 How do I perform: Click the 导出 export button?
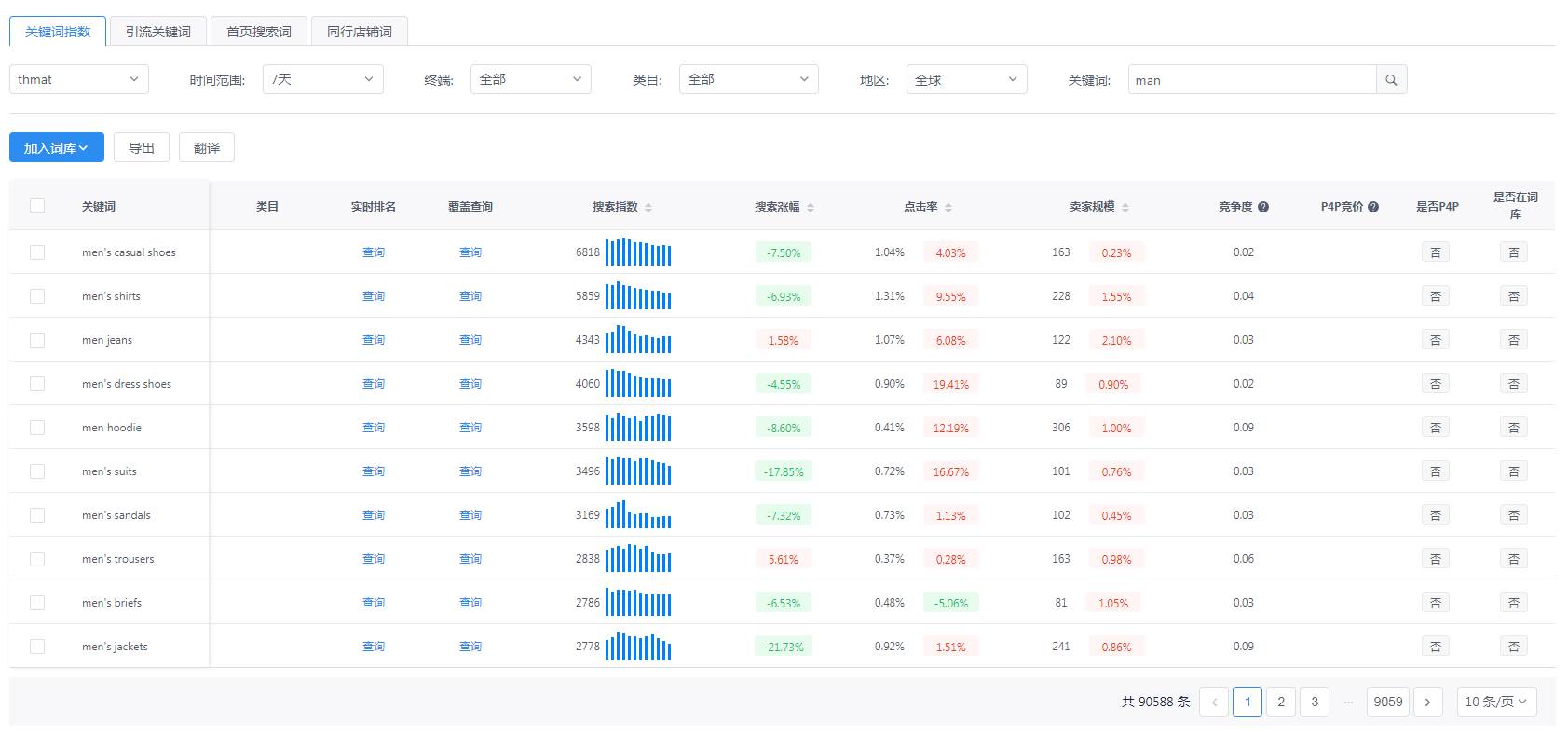tap(142, 147)
